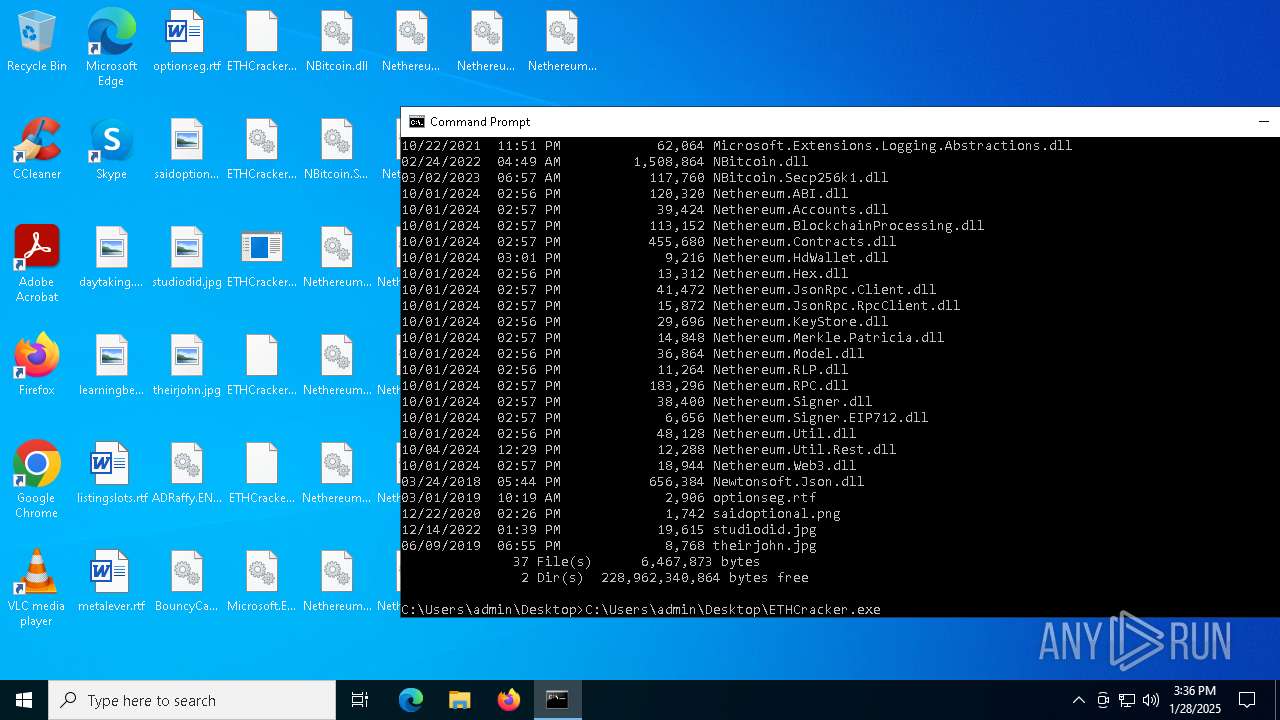1280x720 pixels.
Task: Open volume control tray icon
Action: click(x=1151, y=700)
